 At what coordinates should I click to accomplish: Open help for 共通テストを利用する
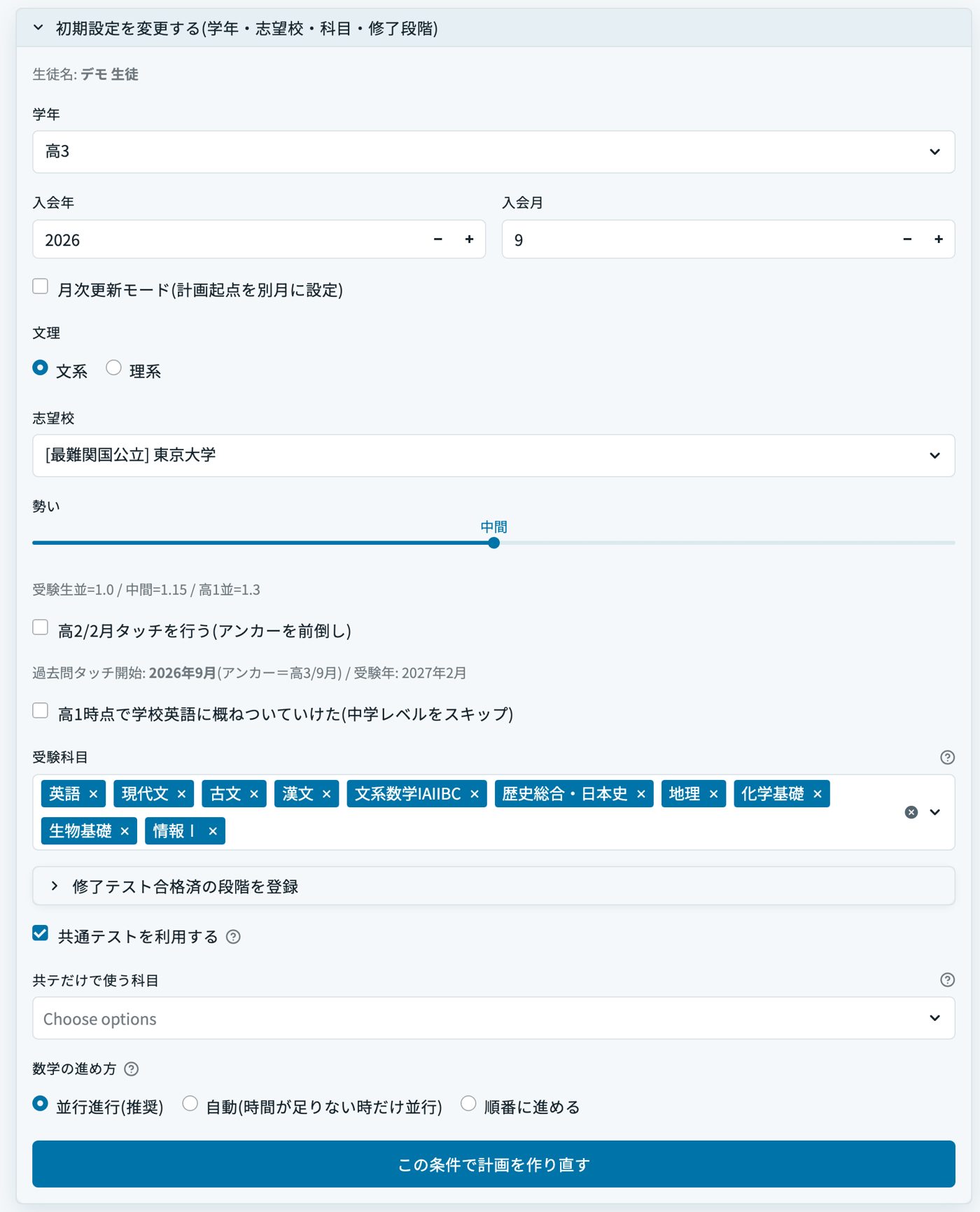234,937
